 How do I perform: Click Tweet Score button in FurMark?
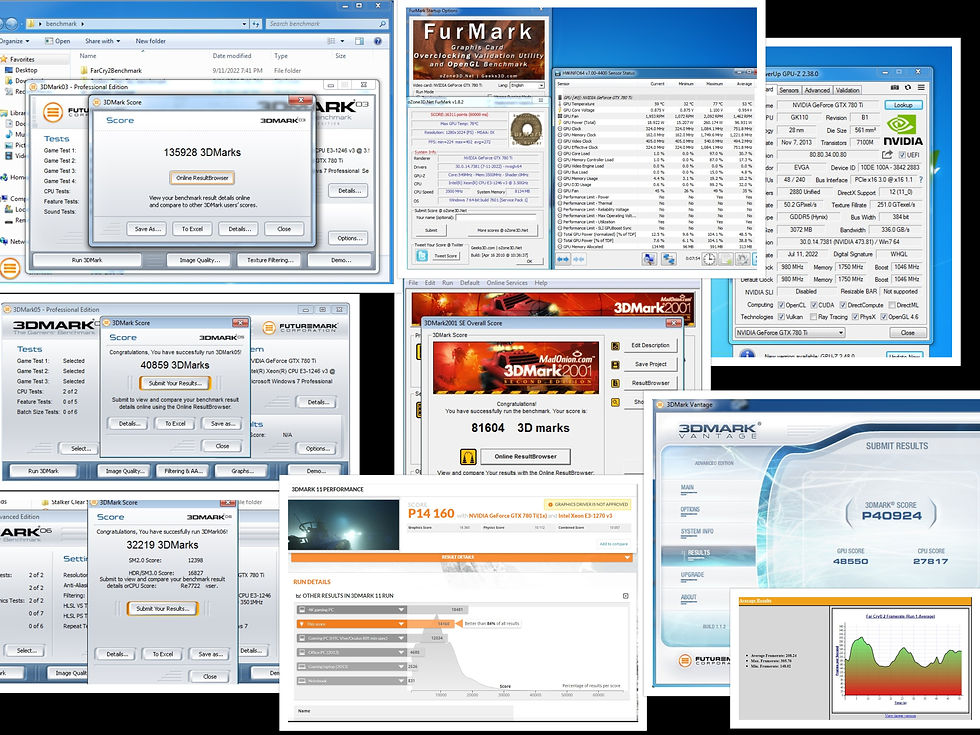coord(446,256)
